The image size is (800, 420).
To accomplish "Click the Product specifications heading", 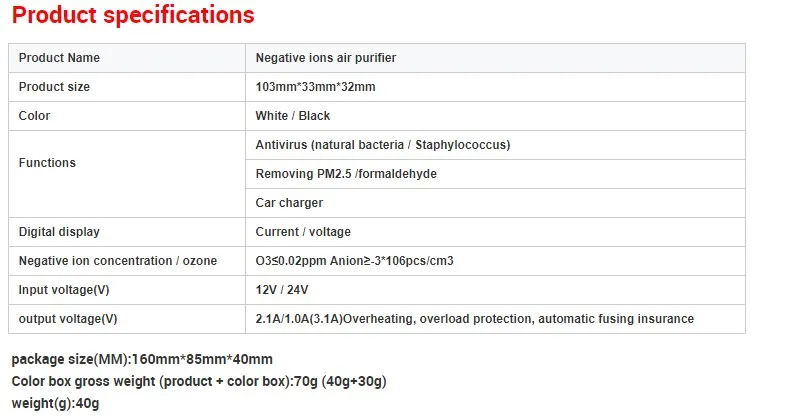I will coord(133,15).
